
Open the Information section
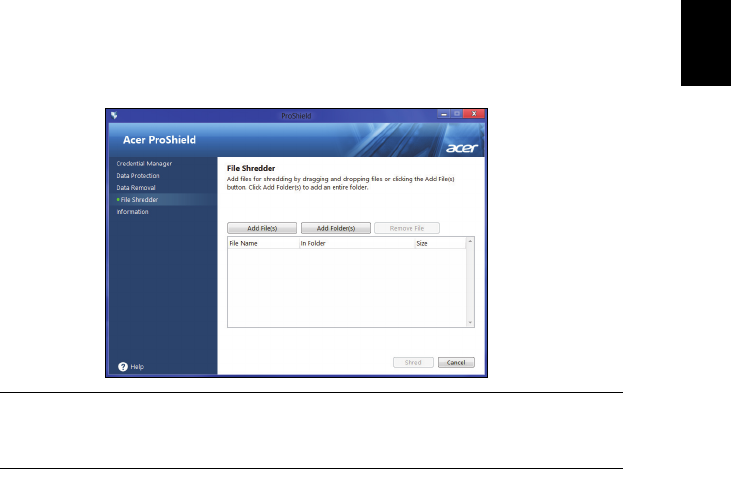point(132,212)
